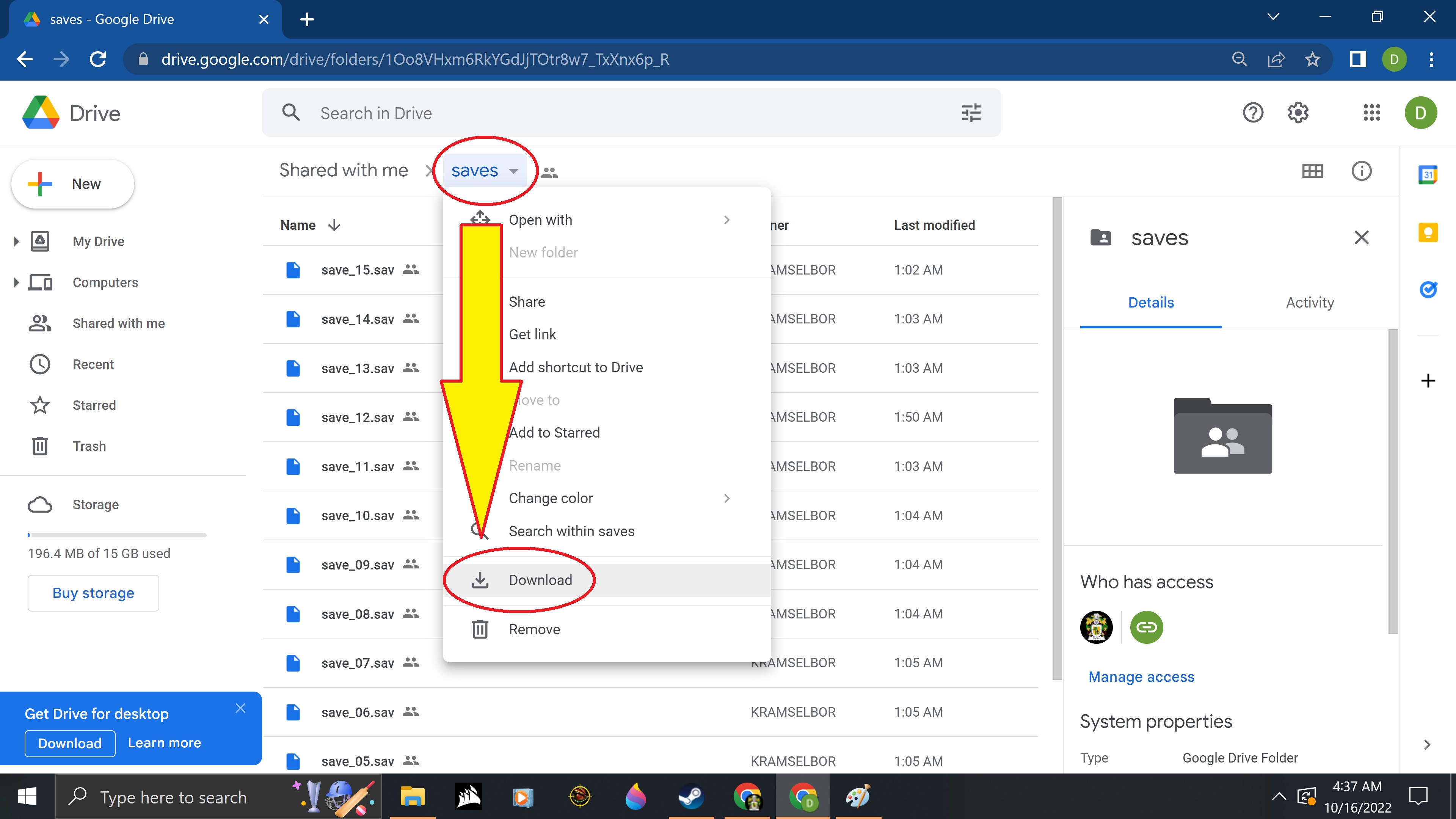Reverse sort direction arrow beside Name
1456x819 pixels.
pyautogui.click(x=334, y=225)
